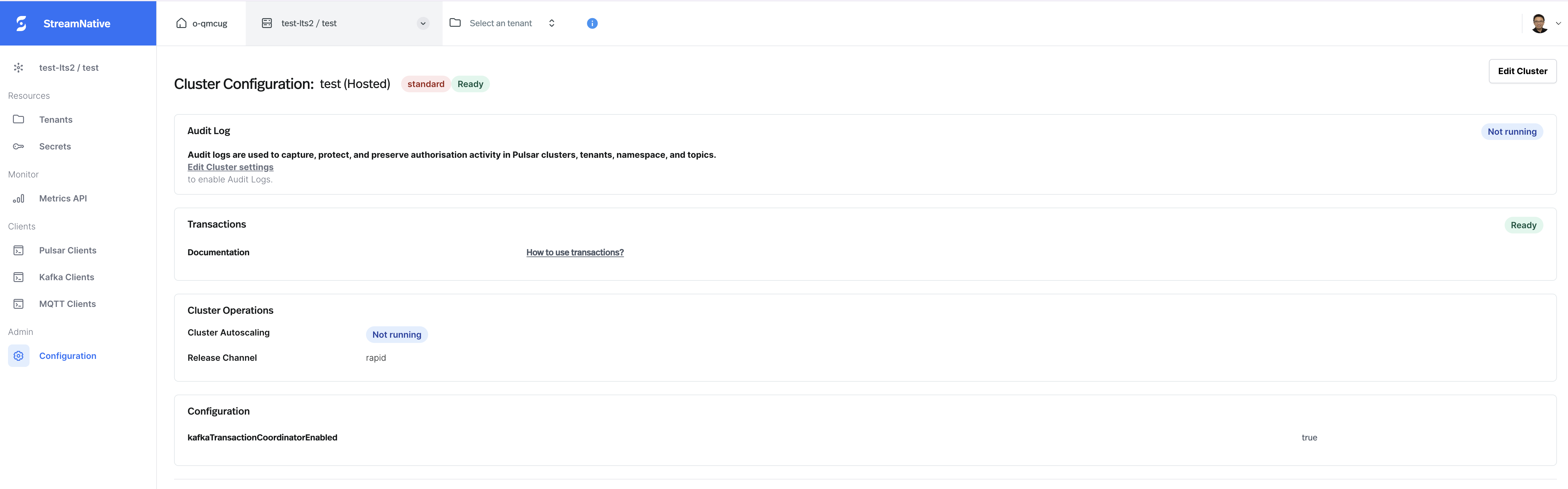Click the kafkaTransactionCoordinatorEnabled setting name

(x=262, y=437)
